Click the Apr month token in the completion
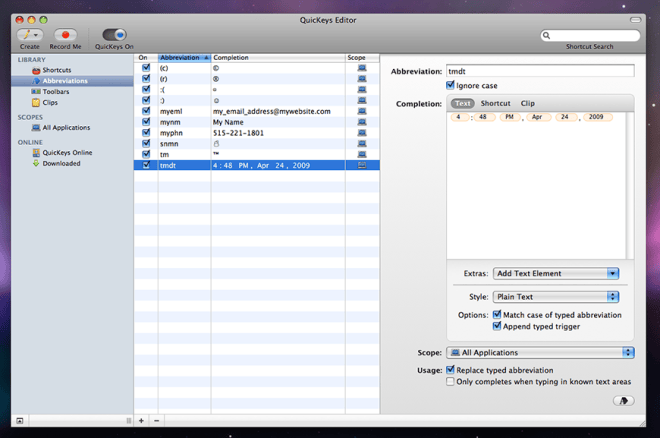The width and height of the screenshot is (660, 438). pos(537,117)
